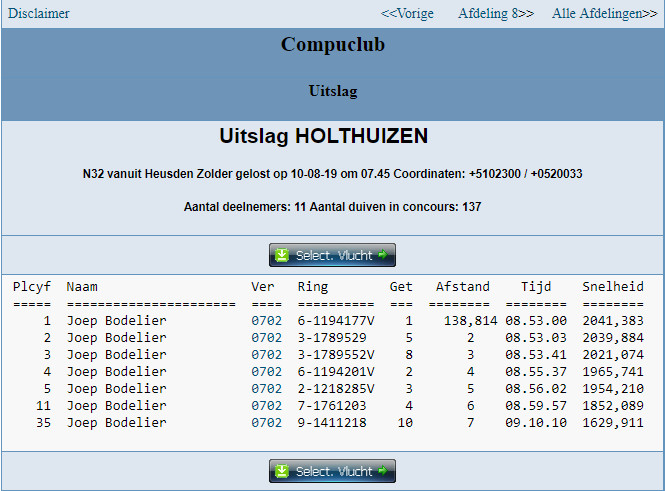The height and width of the screenshot is (491, 665).
Task: Open club 0702 link for ring 7-1761203
Action: (x=266, y=405)
